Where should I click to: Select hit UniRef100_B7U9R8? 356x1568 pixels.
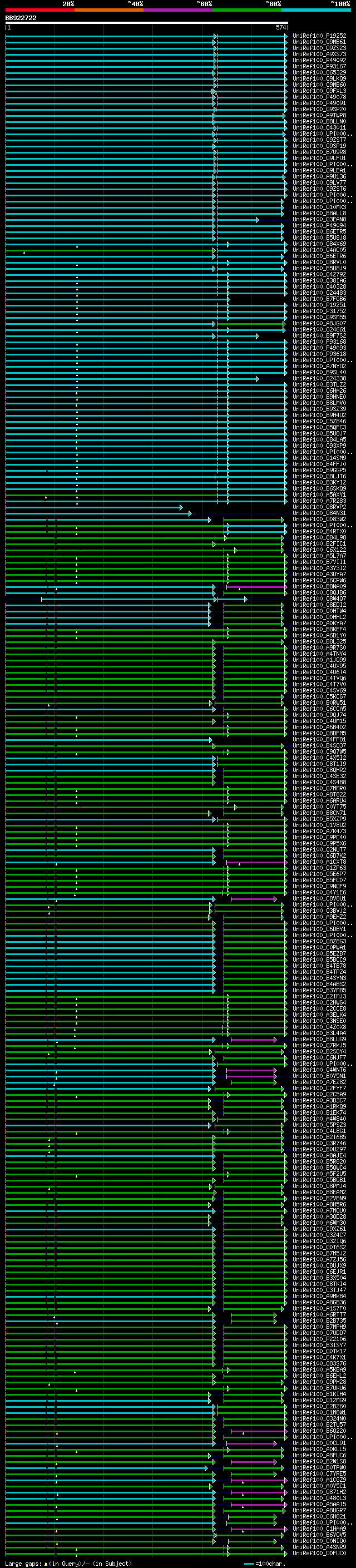point(319,152)
